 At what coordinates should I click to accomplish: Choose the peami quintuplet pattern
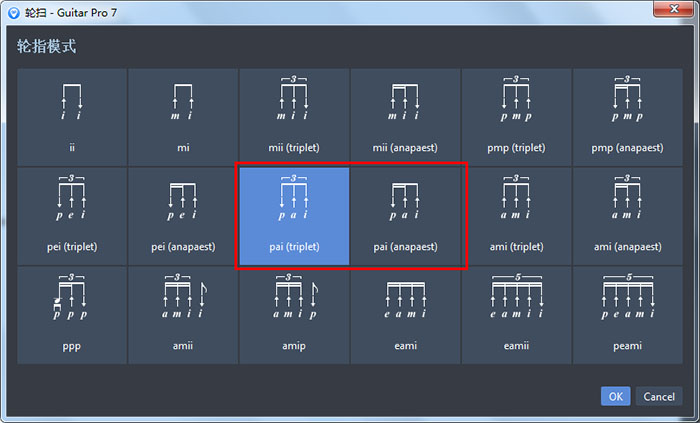click(628, 315)
